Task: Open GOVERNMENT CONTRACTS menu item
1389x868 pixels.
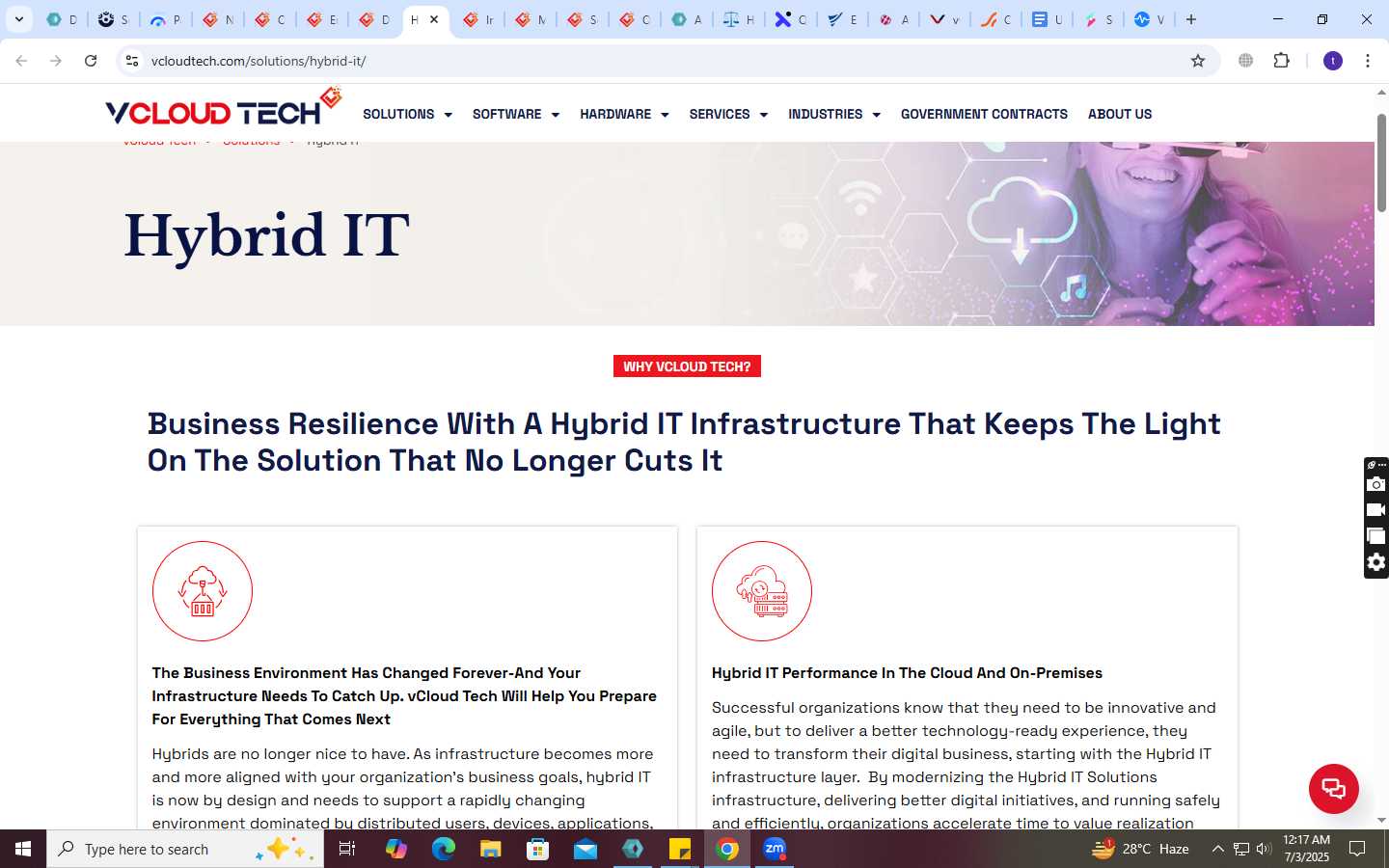Action: point(984,114)
